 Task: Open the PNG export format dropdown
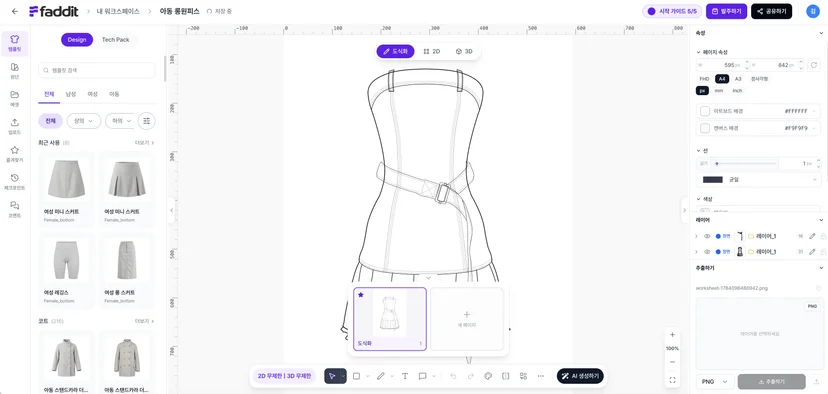(715, 381)
